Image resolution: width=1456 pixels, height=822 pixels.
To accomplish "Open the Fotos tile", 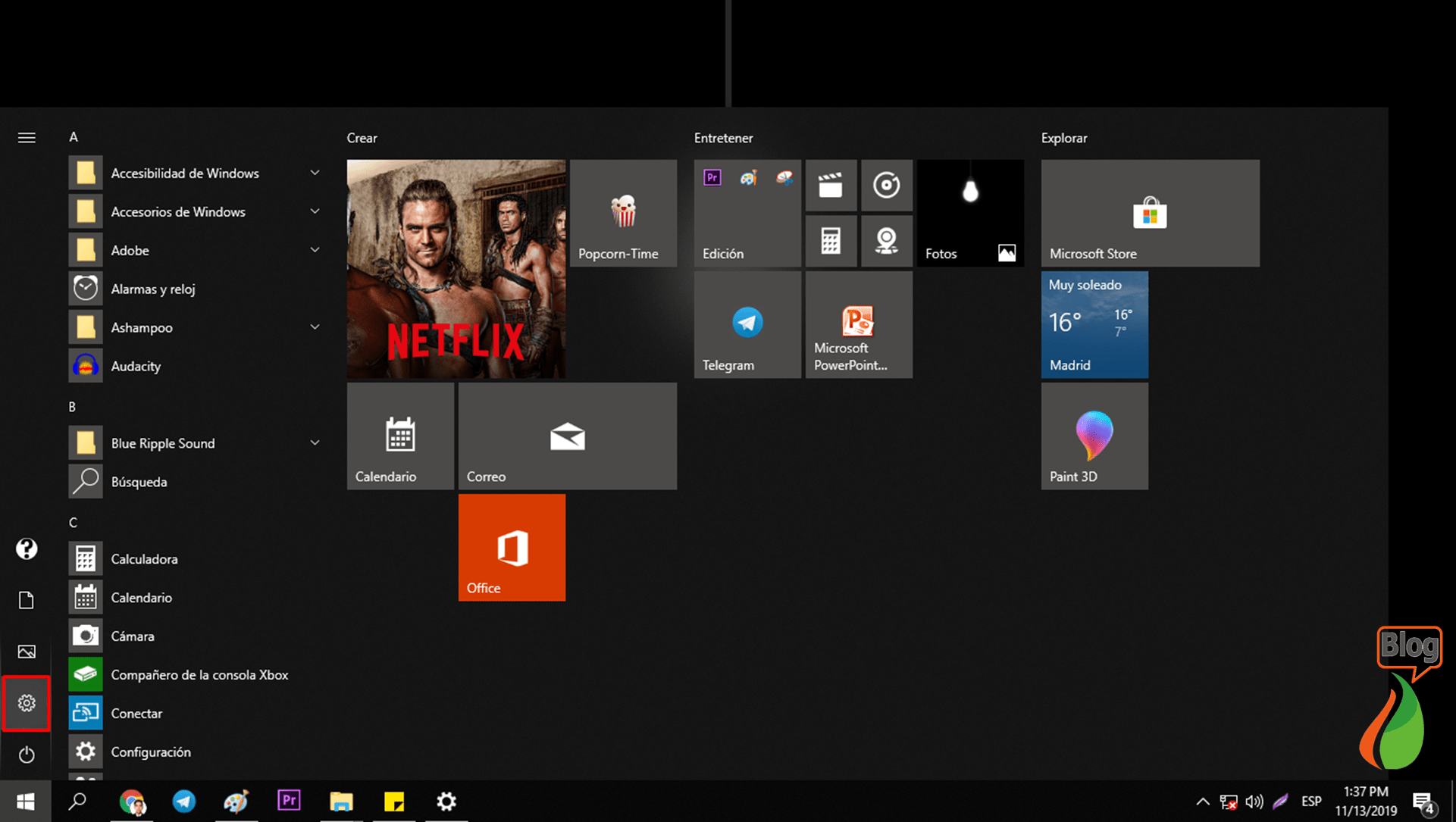I will tap(970, 212).
